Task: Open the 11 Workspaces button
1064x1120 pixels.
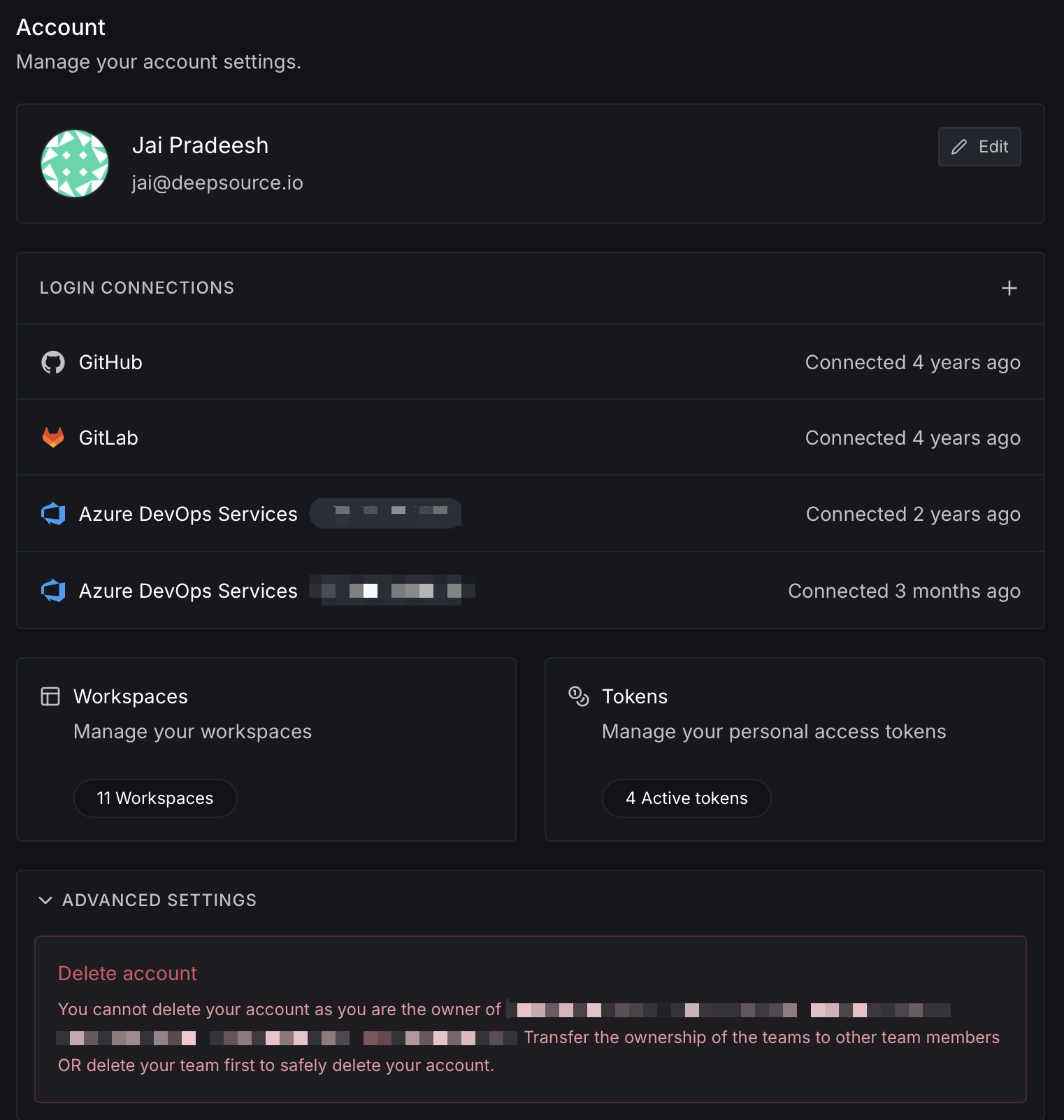Action: (x=155, y=798)
